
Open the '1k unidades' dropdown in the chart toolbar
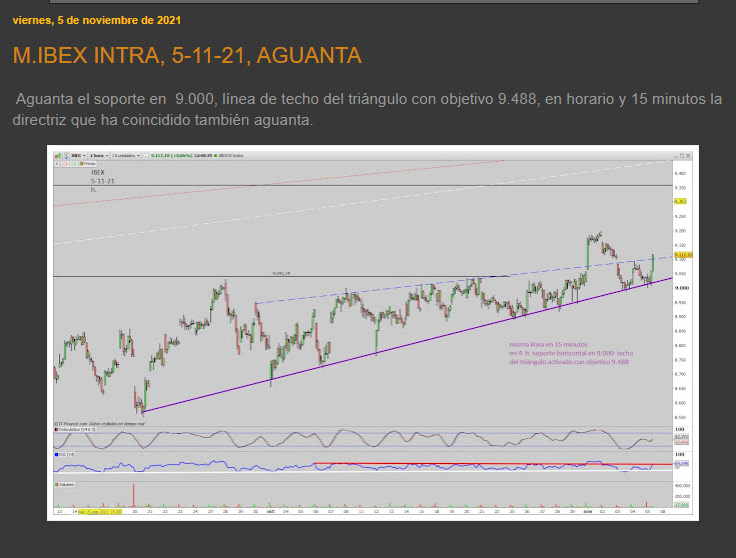coord(126,155)
